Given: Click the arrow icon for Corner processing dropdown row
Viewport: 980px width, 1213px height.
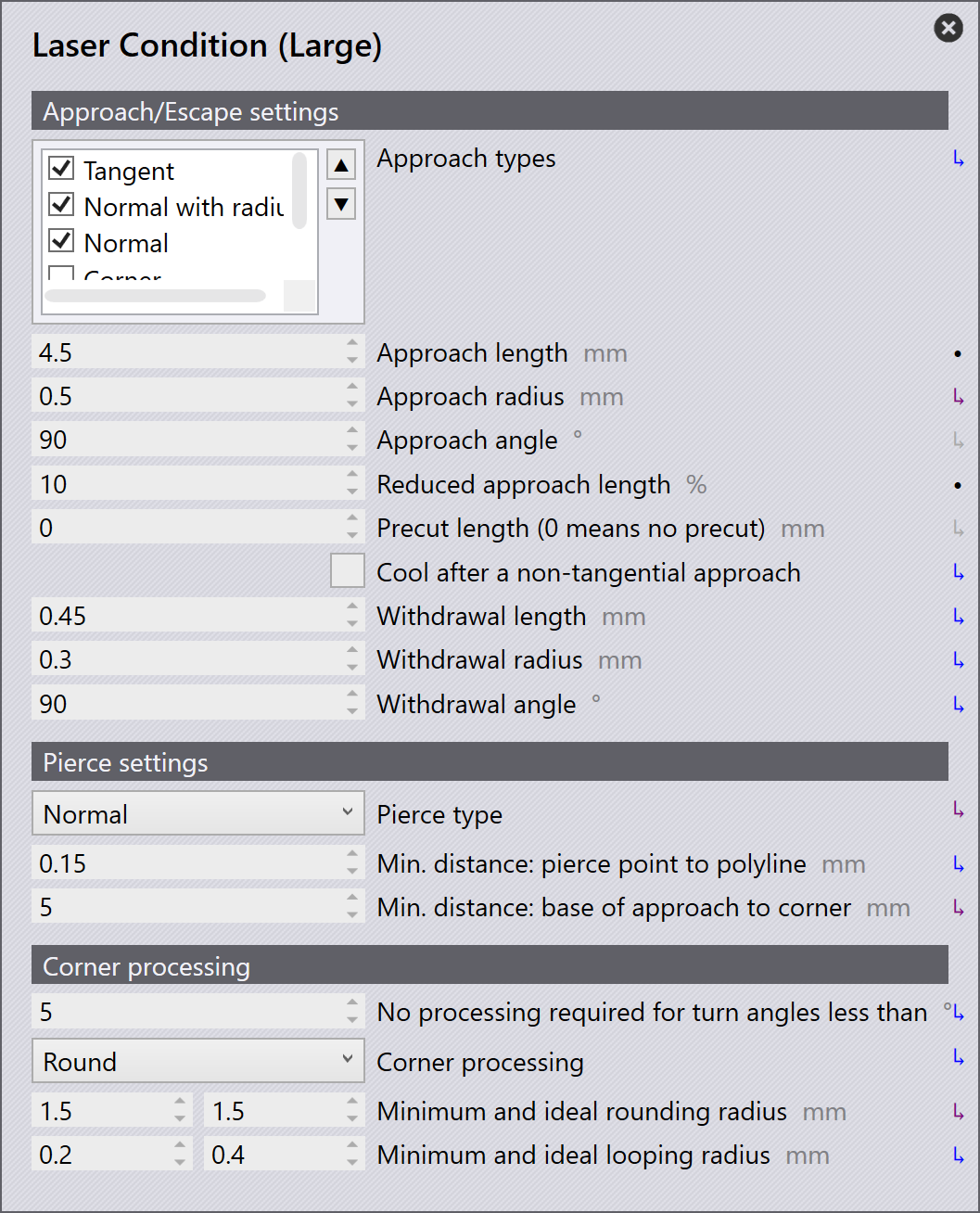Looking at the screenshot, I should (959, 1057).
